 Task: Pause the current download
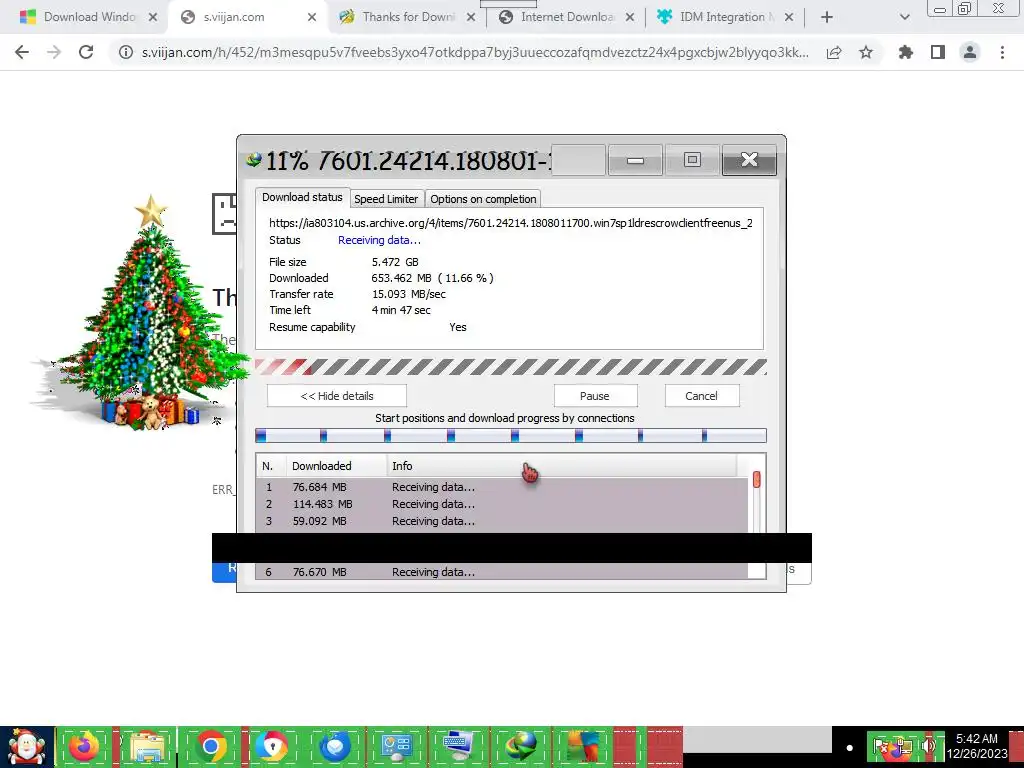[x=594, y=396]
